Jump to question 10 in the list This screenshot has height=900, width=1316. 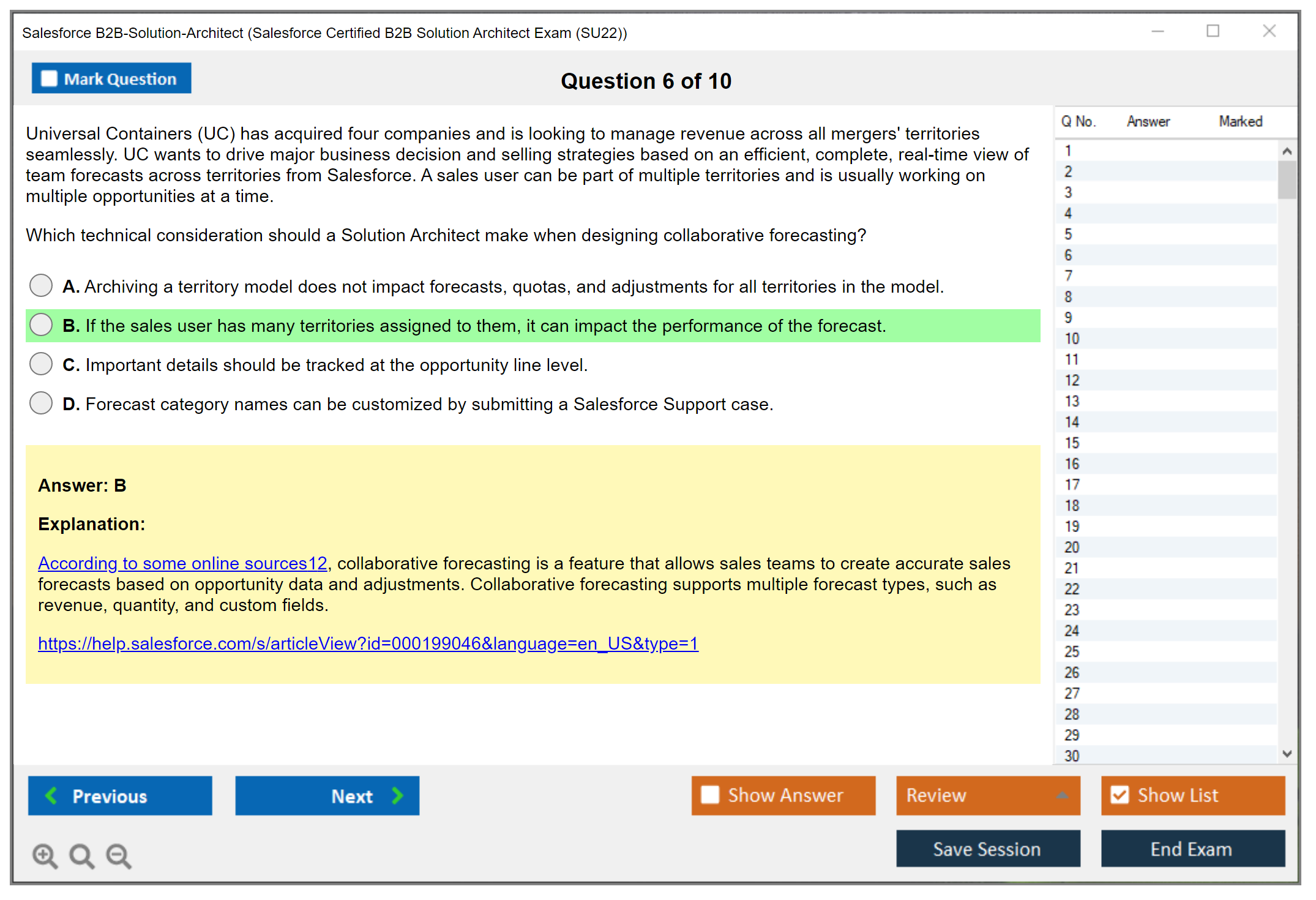pyautogui.click(x=1072, y=339)
